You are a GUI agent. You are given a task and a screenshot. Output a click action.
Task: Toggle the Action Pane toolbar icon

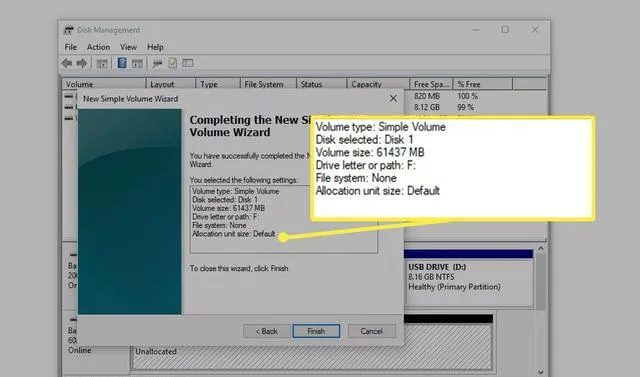(x=137, y=63)
